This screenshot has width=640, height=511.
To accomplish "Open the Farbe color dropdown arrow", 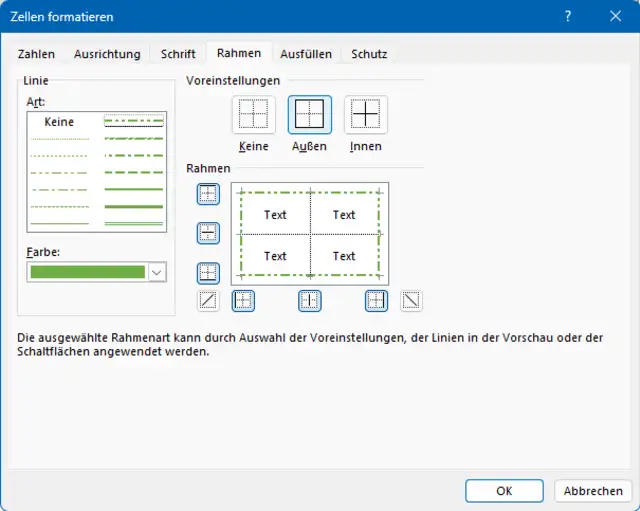I will click(x=157, y=272).
